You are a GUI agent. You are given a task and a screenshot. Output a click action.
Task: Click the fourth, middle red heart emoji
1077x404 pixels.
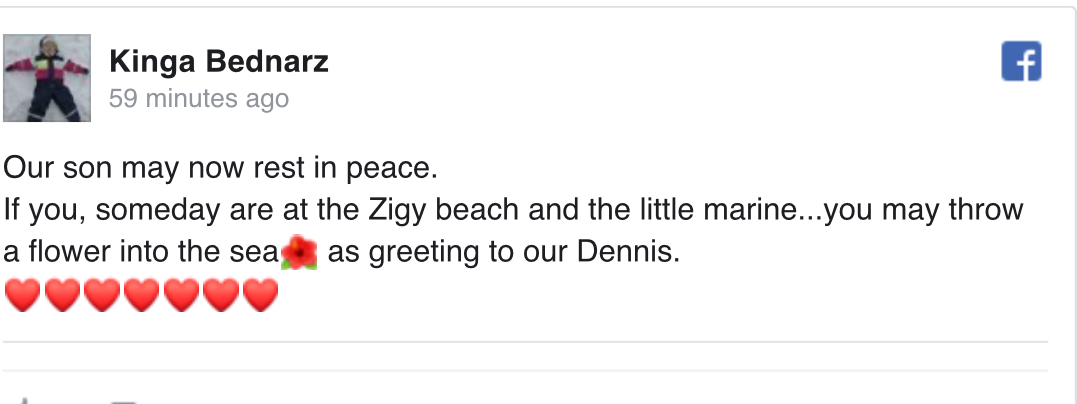coord(141,295)
